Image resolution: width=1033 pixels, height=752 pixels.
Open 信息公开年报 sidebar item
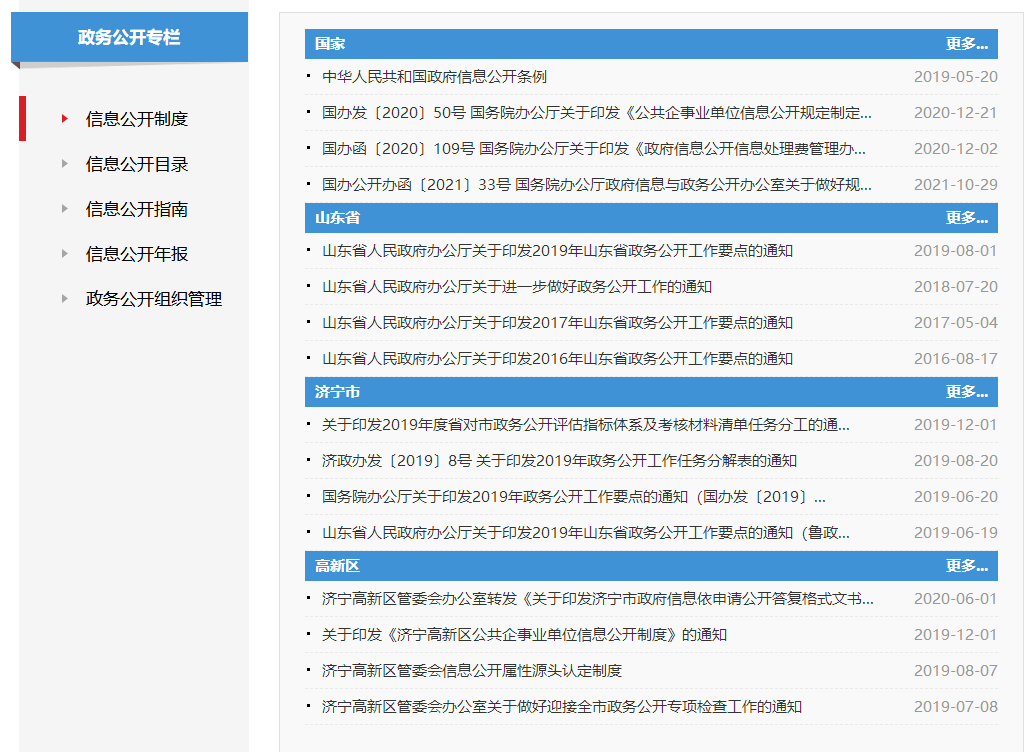pyautogui.click(x=137, y=254)
